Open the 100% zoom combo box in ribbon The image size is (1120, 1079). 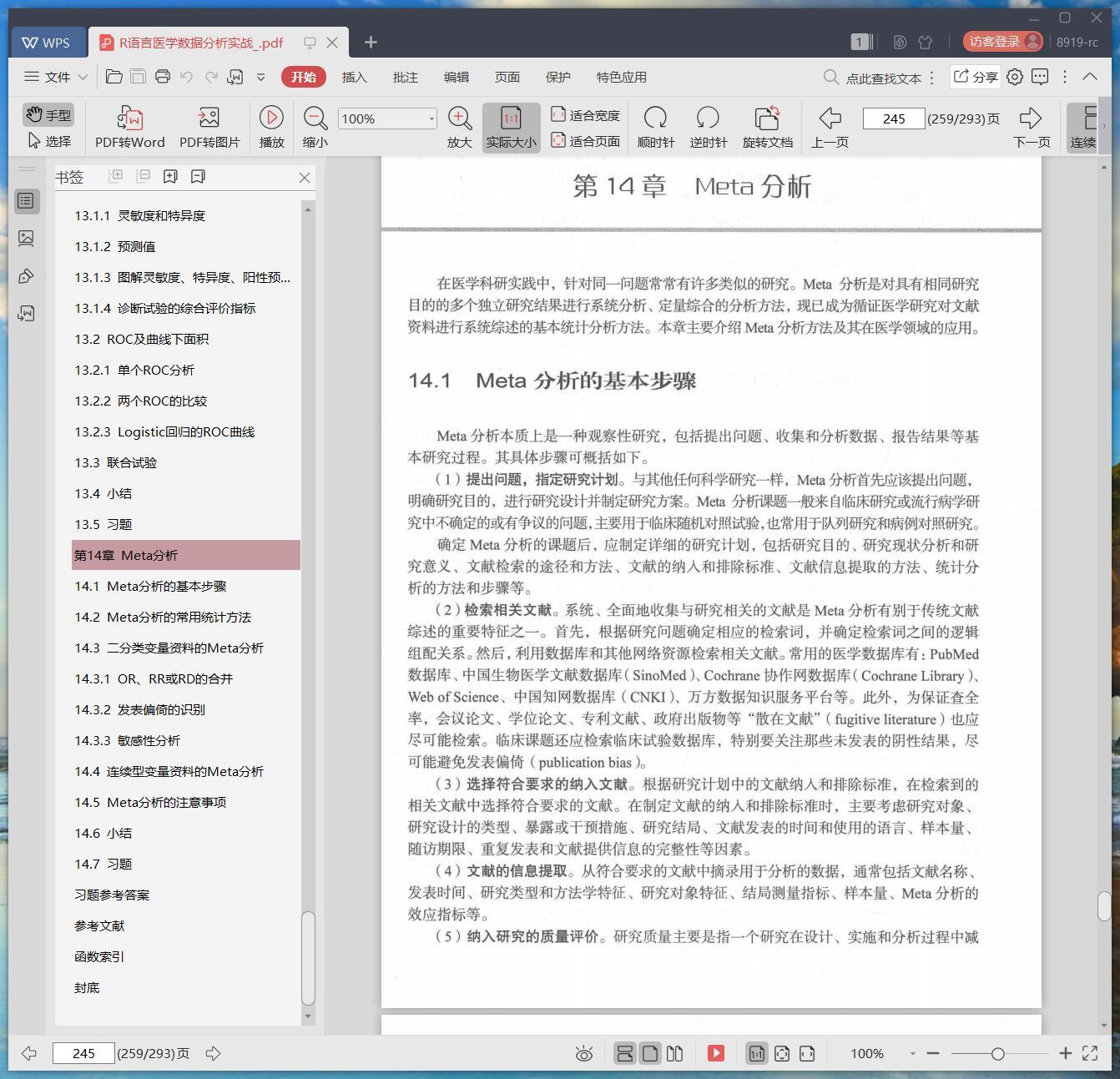(387, 118)
